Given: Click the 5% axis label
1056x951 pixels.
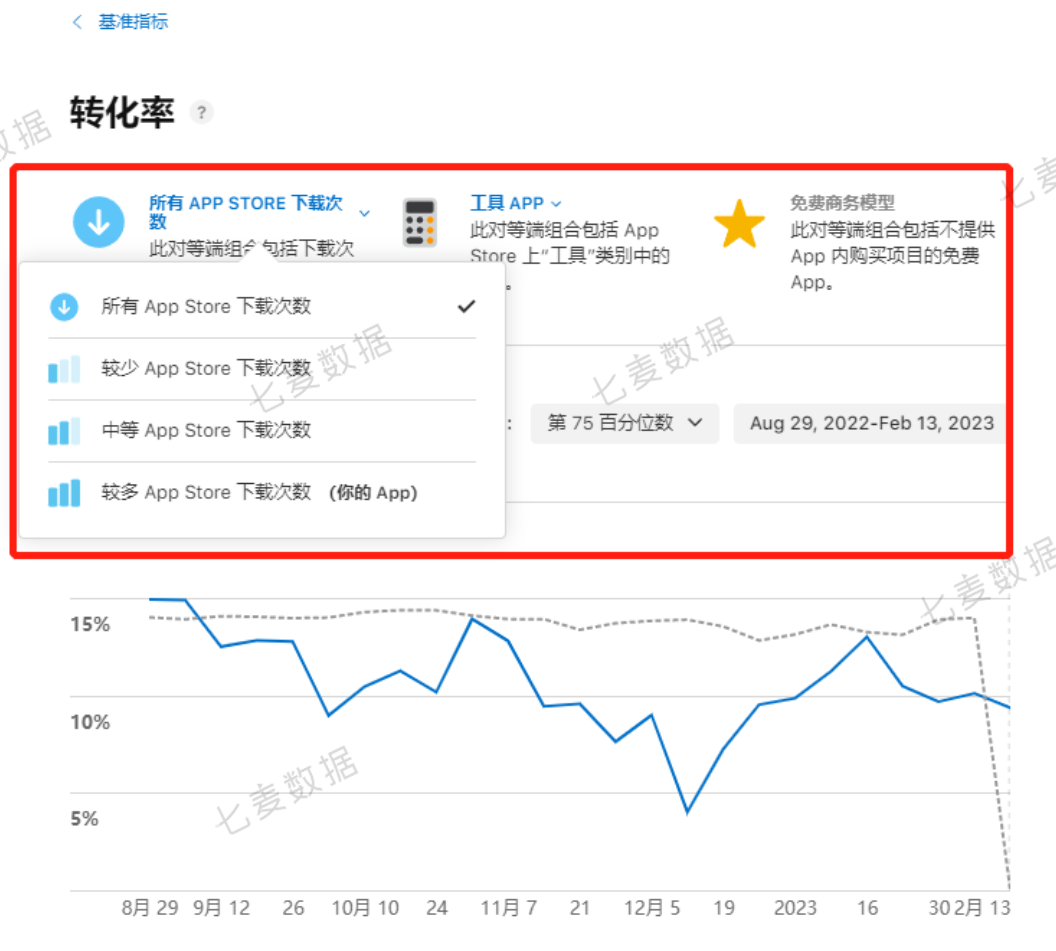Looking at the screenshot, I should pyautogui.click(x=85, y=819).
